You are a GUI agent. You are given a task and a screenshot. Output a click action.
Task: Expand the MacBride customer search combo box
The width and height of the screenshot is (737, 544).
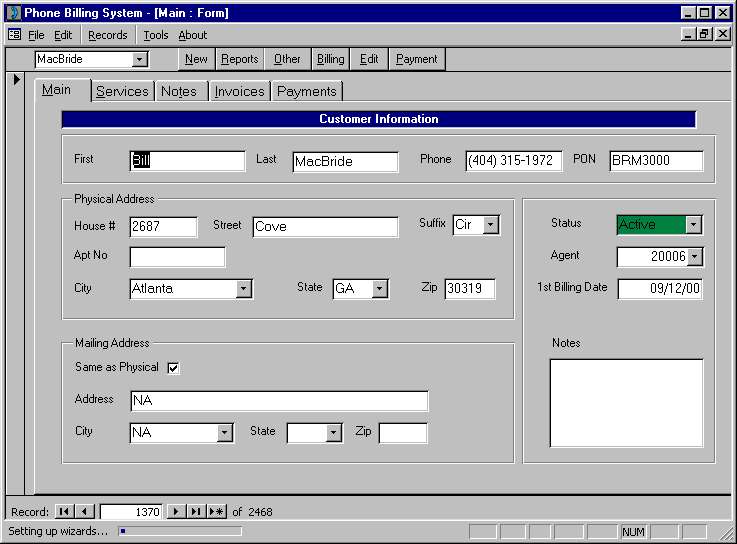[139, 60]
